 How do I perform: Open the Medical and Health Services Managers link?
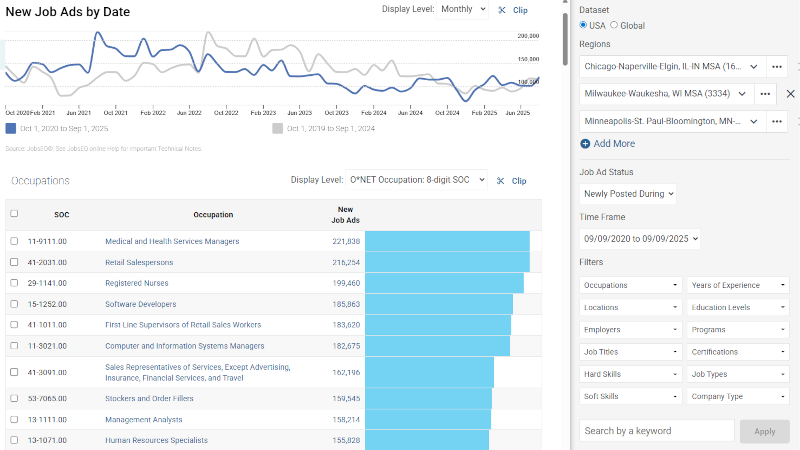(x=172, y=241)
